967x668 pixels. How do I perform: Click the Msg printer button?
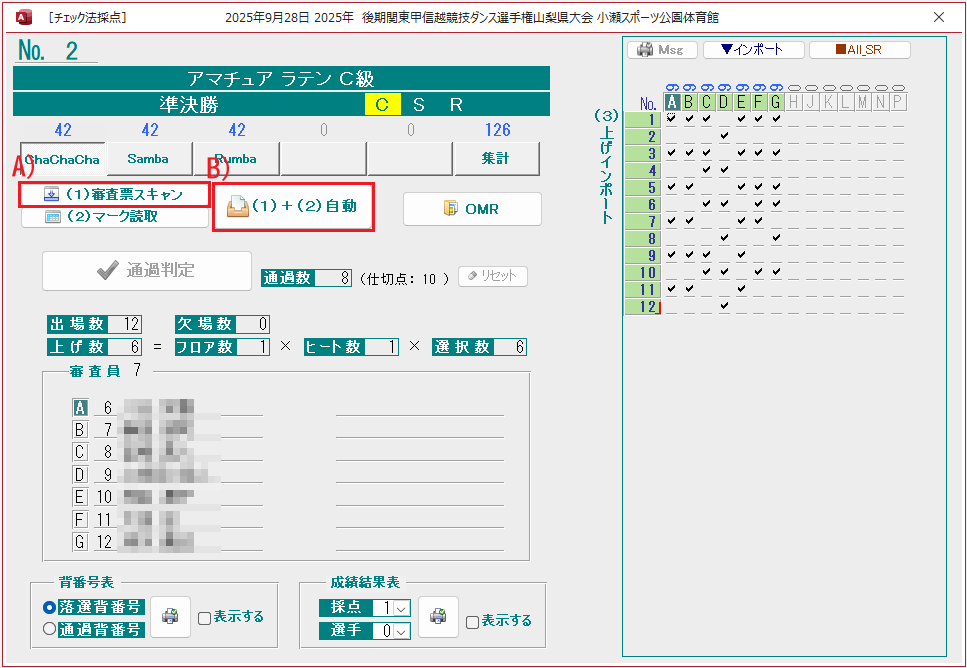[x=660, y=49]
